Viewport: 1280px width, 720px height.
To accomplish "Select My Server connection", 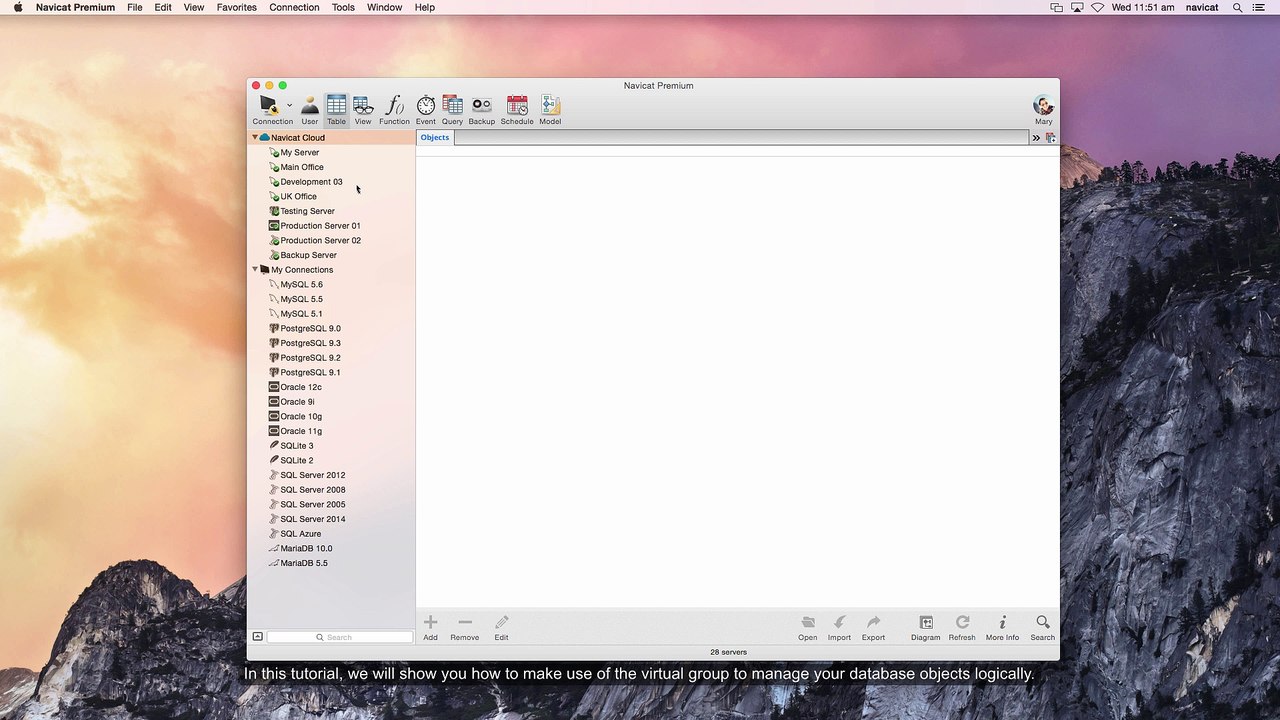I will tap(300, 152).
